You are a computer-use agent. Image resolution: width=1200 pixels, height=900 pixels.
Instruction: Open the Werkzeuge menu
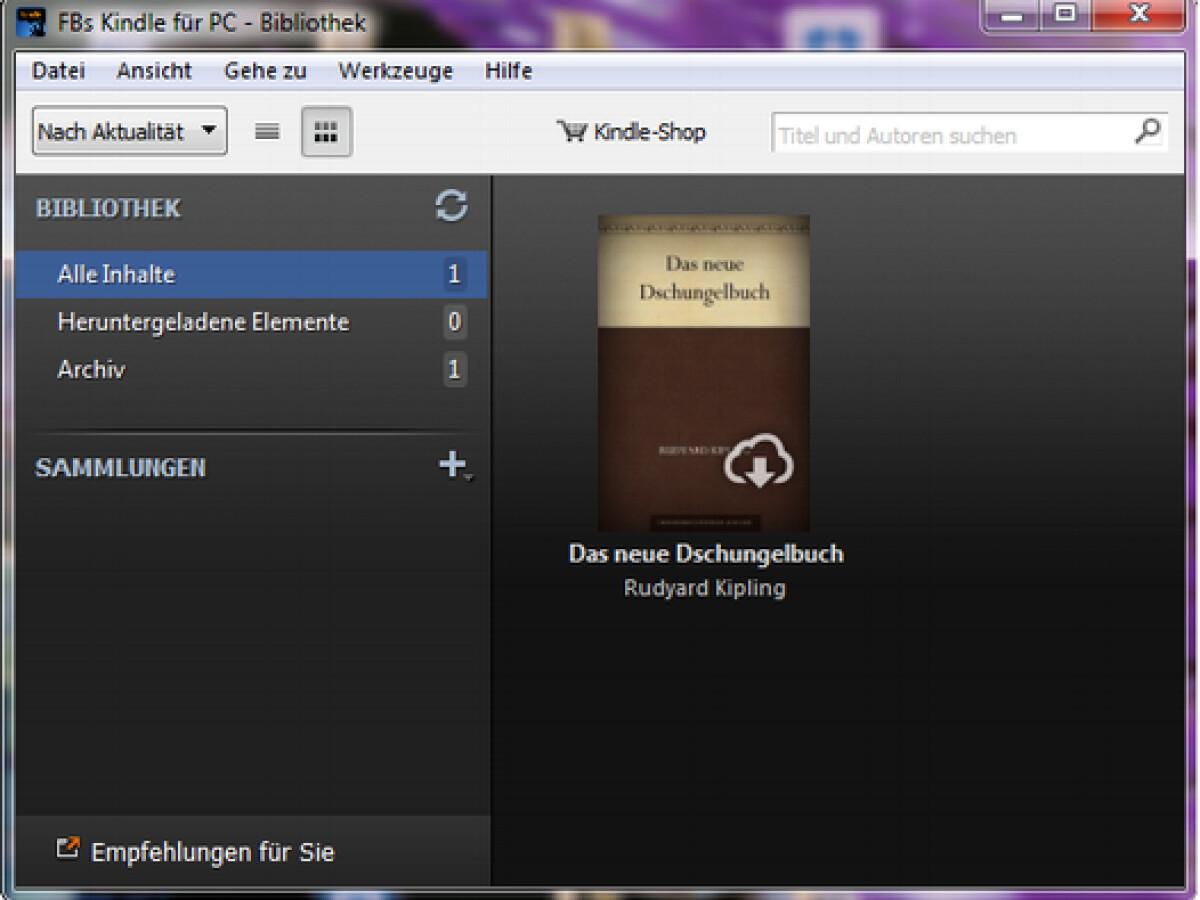point(395,71)
